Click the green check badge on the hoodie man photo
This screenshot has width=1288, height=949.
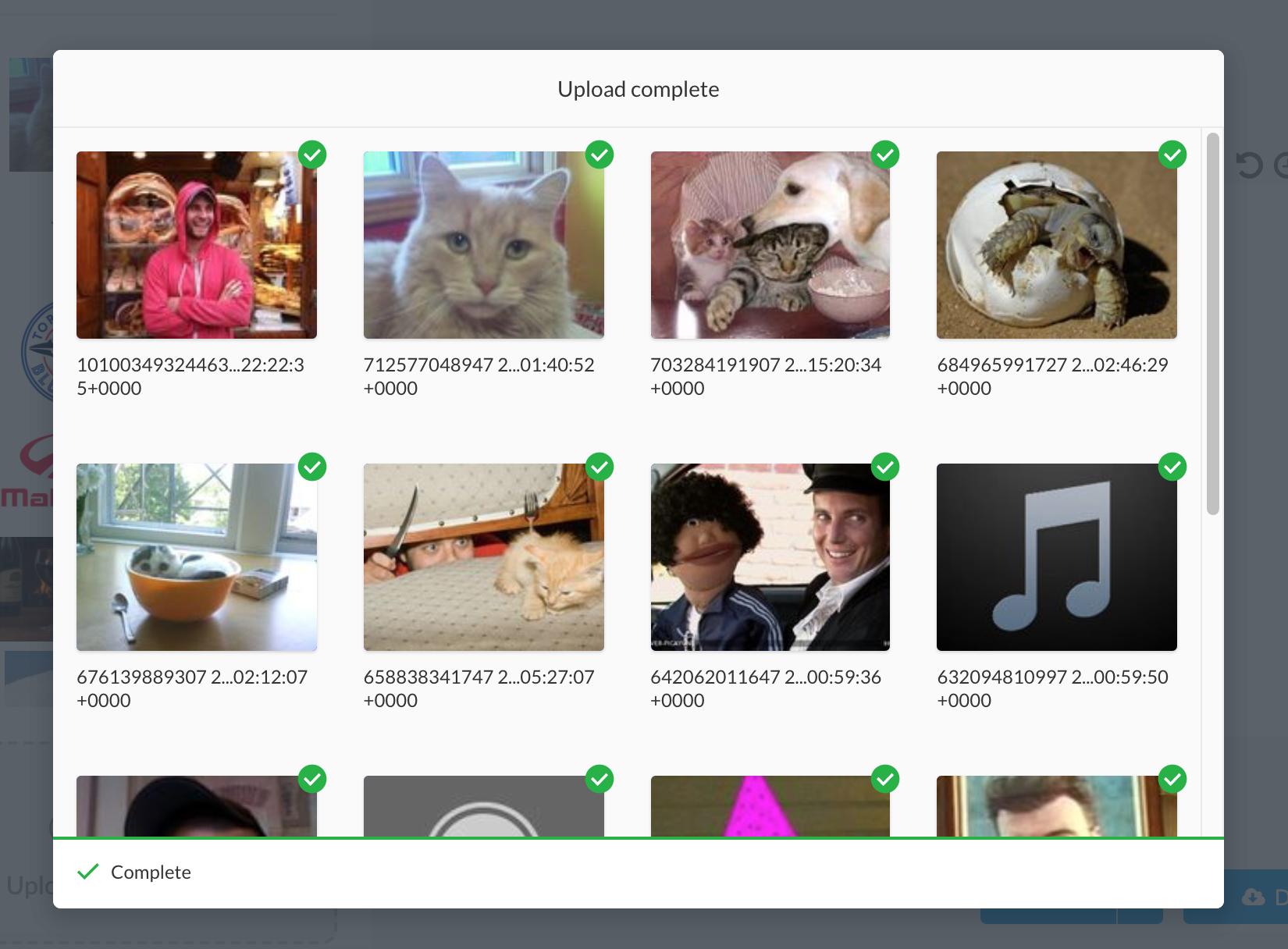click(x=312, y=155)
